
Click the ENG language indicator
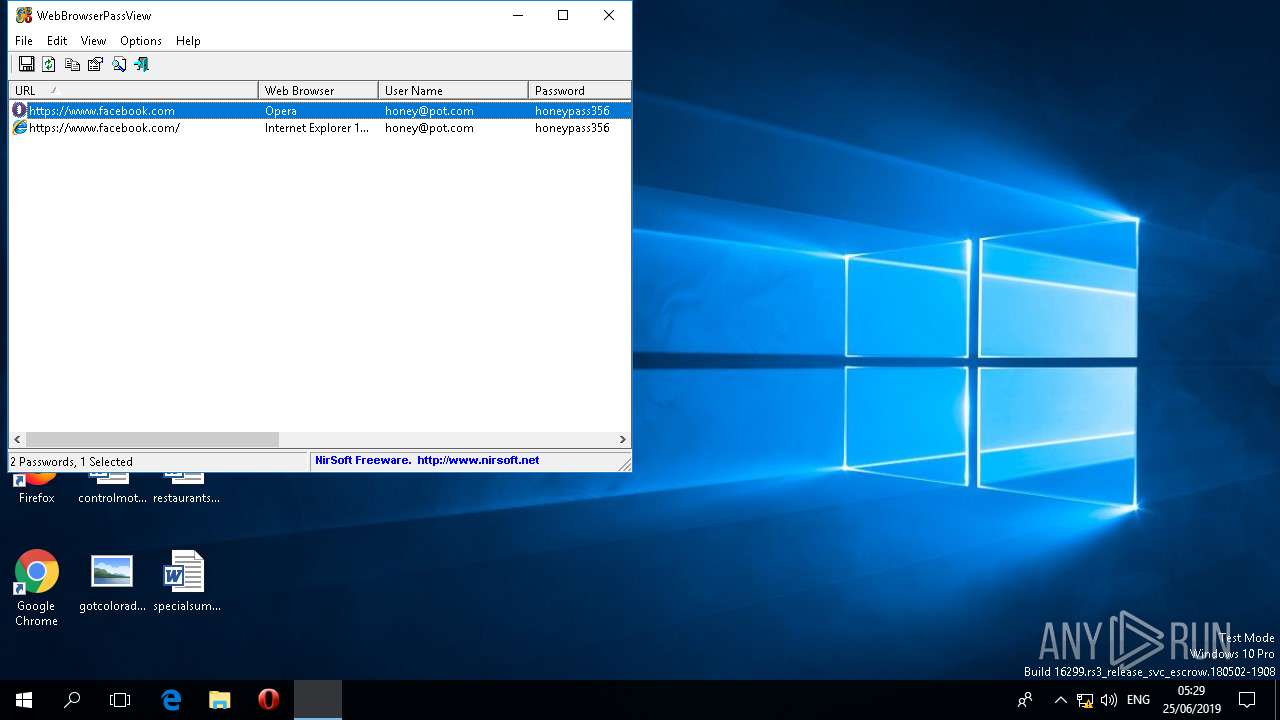1138,700
